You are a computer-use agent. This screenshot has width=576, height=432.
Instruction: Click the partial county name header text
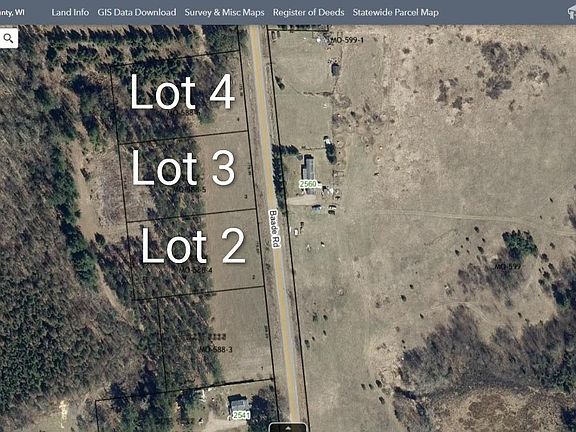[12, 12]
